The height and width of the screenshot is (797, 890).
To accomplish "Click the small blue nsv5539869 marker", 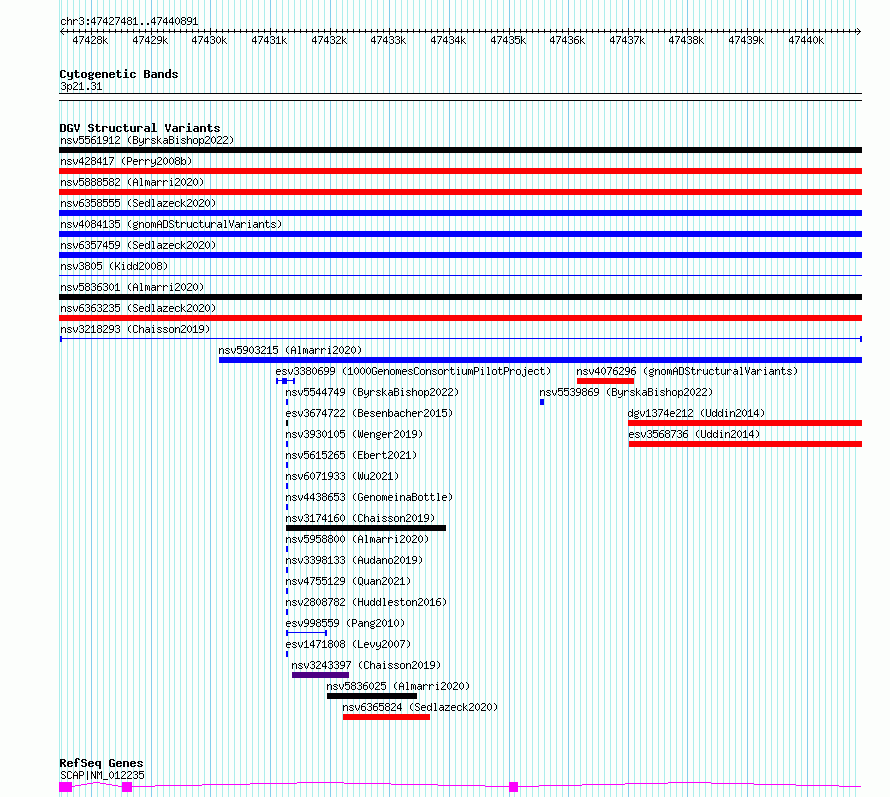I will coord(542,402).
